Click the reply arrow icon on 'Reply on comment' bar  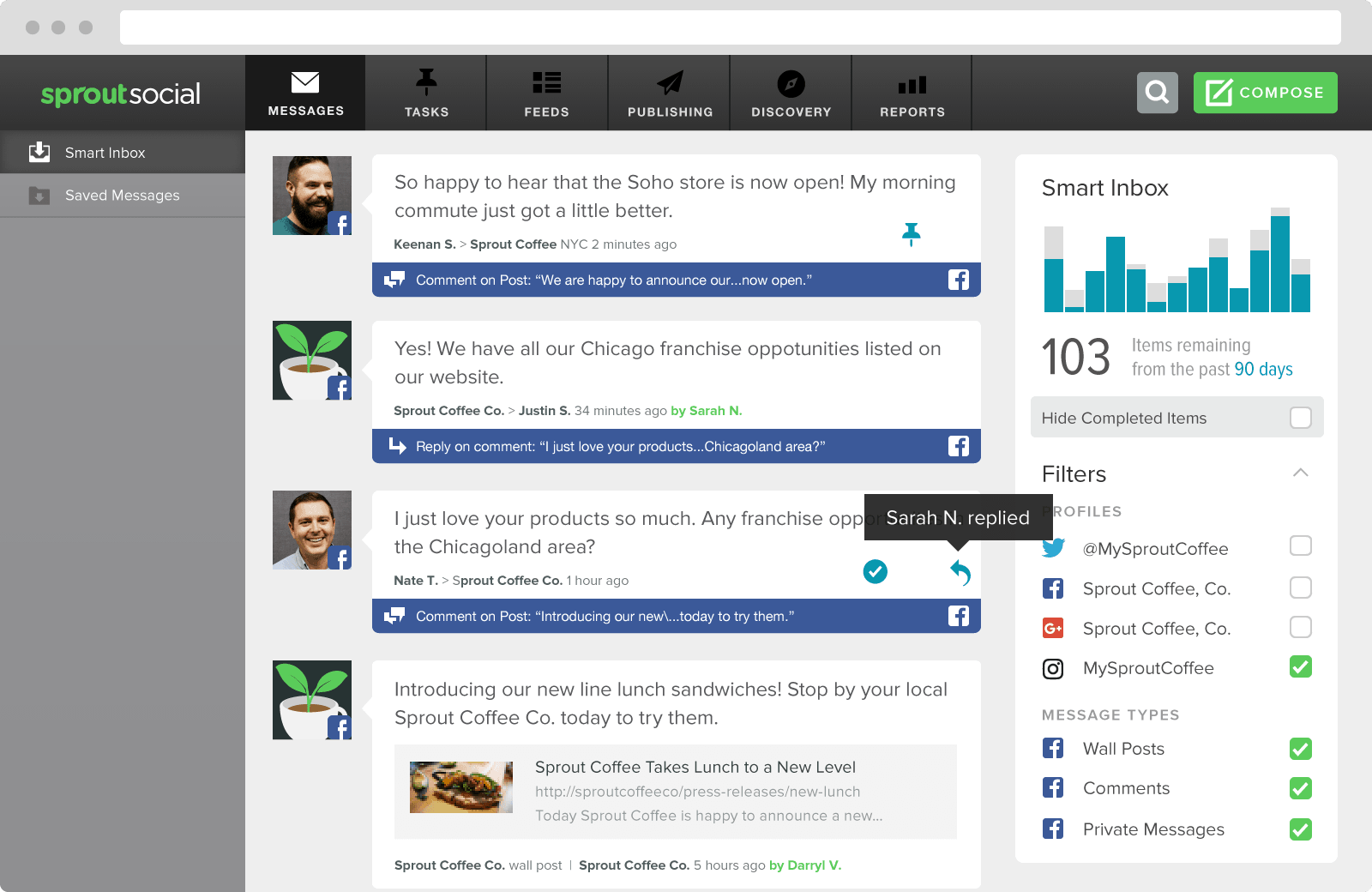point(397,446)
